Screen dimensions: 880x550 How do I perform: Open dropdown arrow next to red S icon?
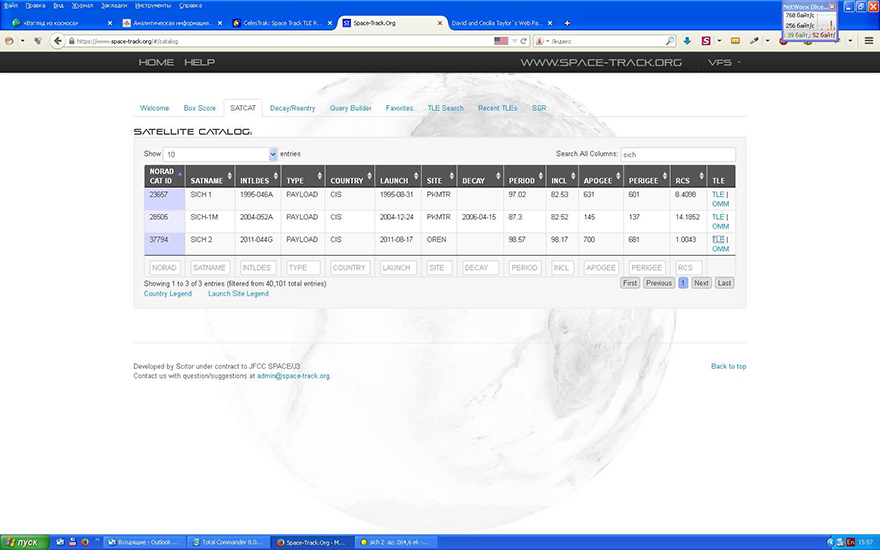point(719,41)
